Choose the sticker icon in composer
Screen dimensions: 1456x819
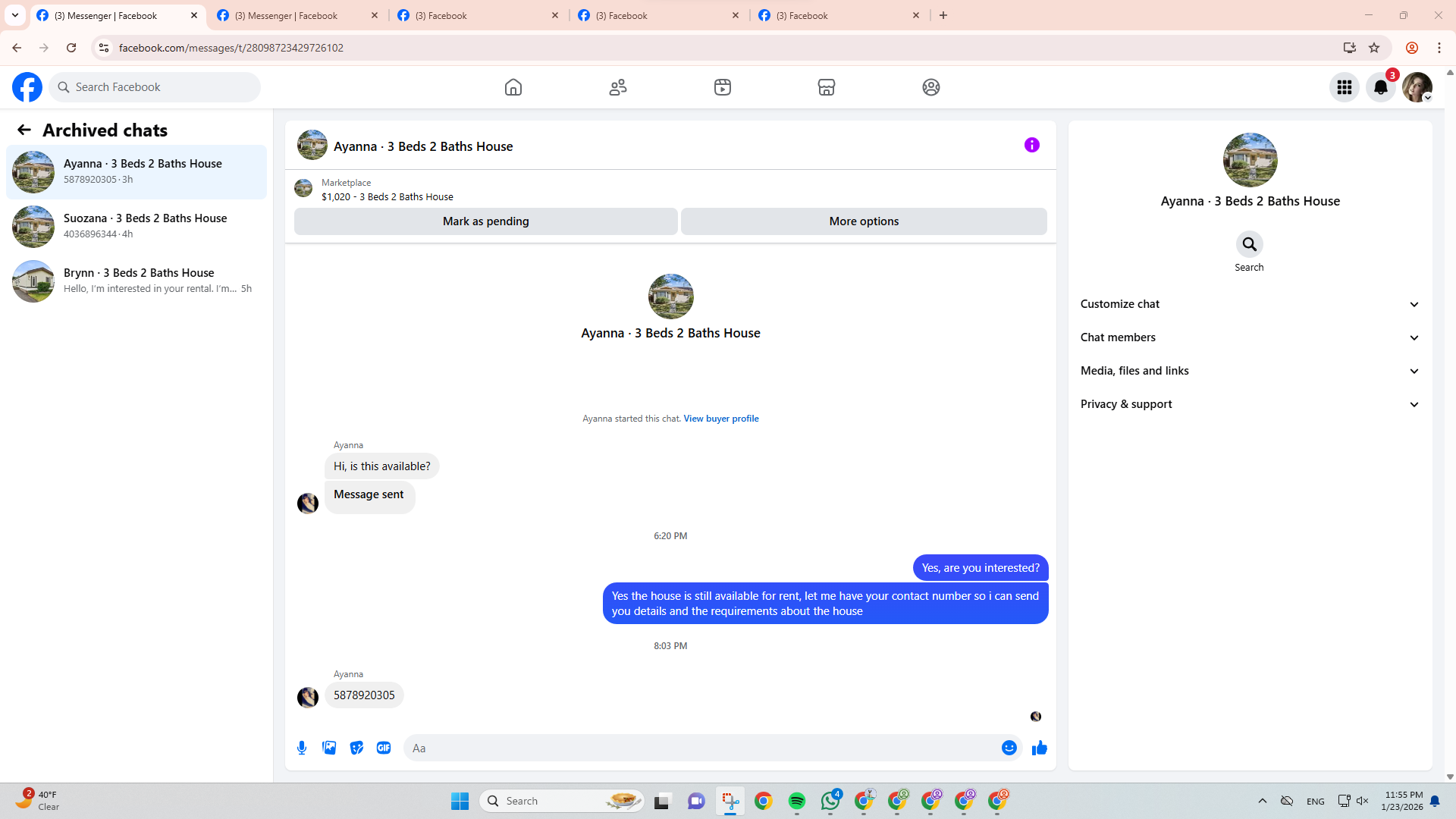(356, 748)
